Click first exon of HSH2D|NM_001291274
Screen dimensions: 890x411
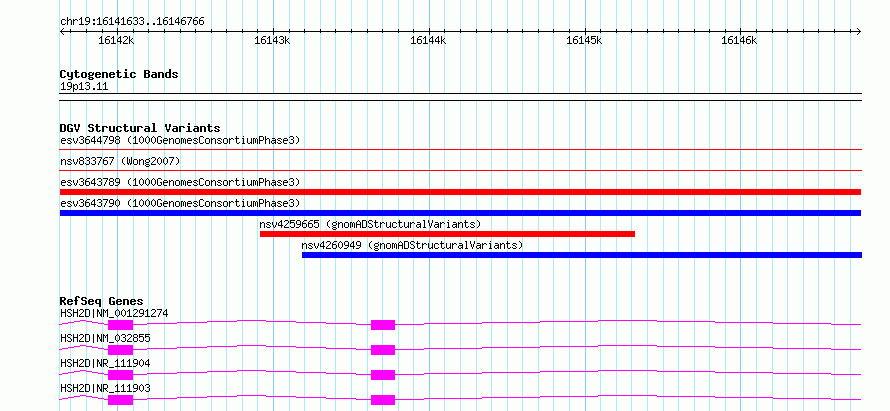coord(120,325)
